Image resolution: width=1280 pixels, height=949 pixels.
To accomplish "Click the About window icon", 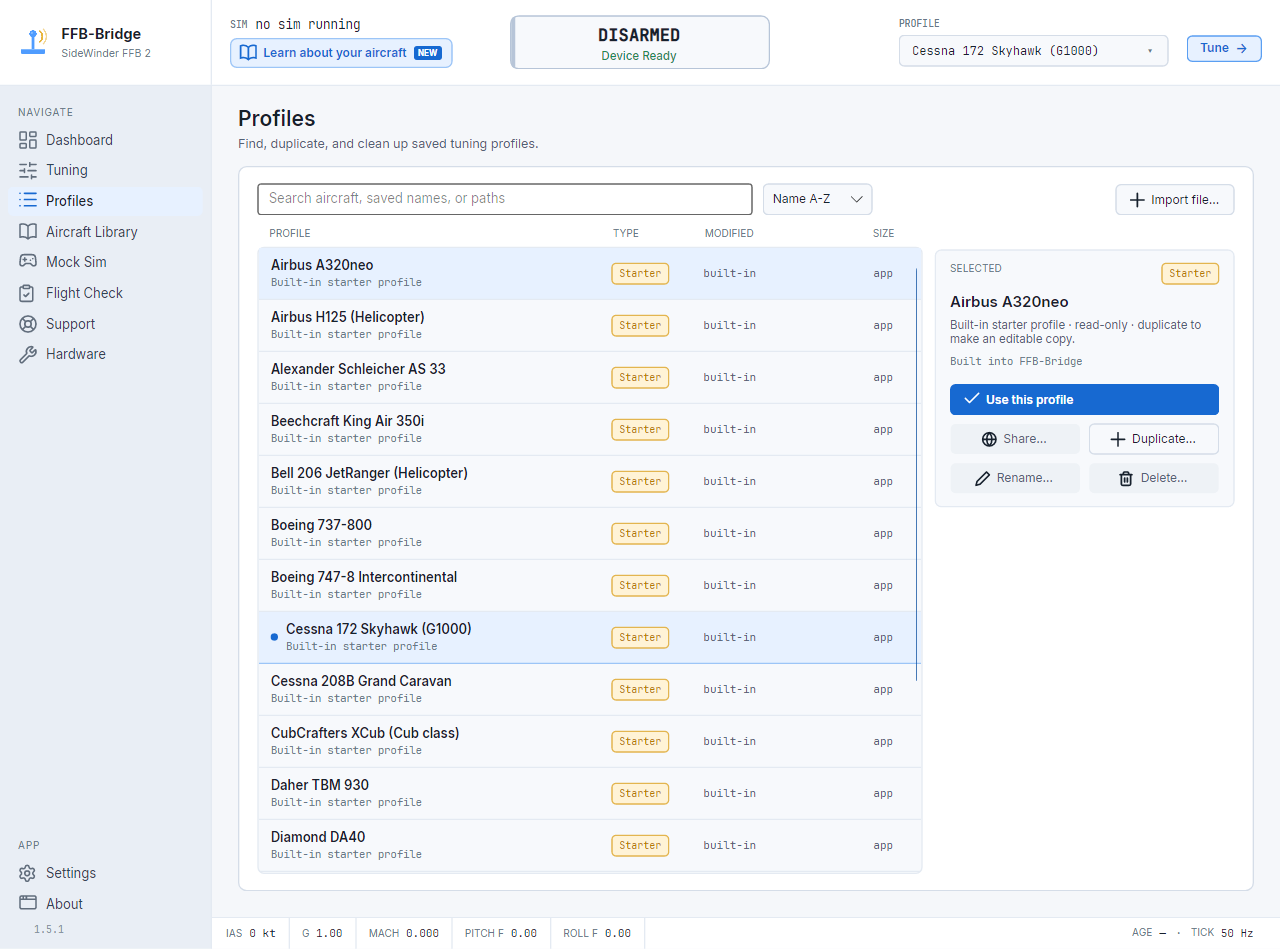I will (x=28, y=904).
